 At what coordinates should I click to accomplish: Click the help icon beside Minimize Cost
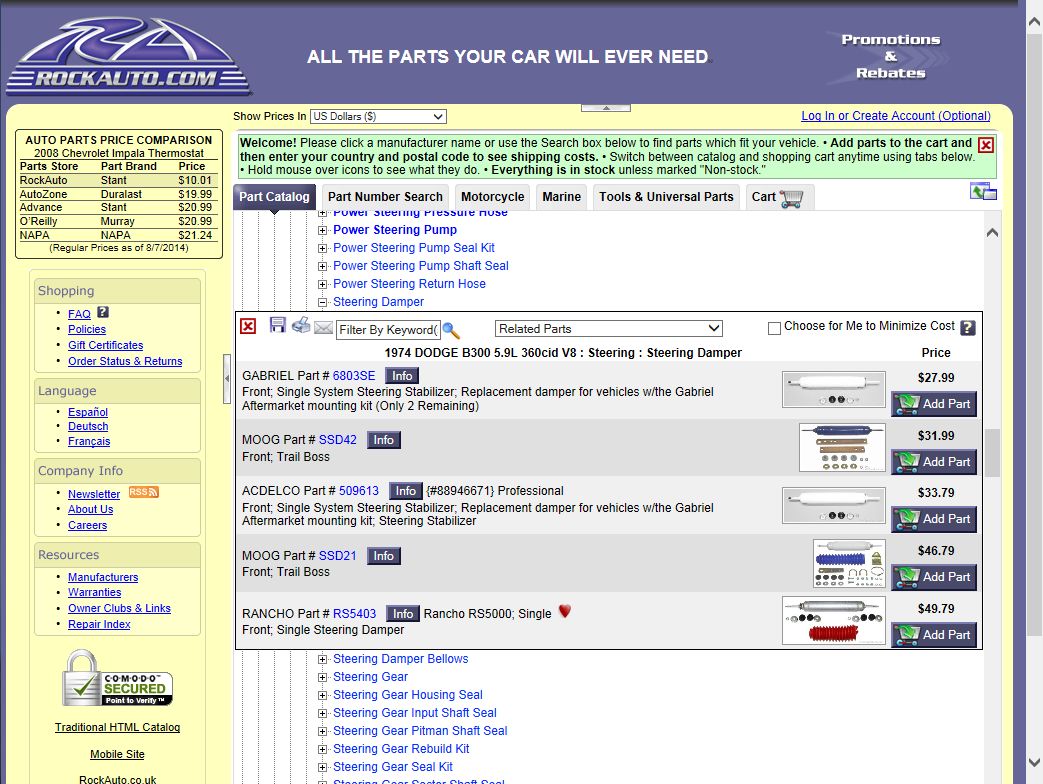(x=968, y=327)
